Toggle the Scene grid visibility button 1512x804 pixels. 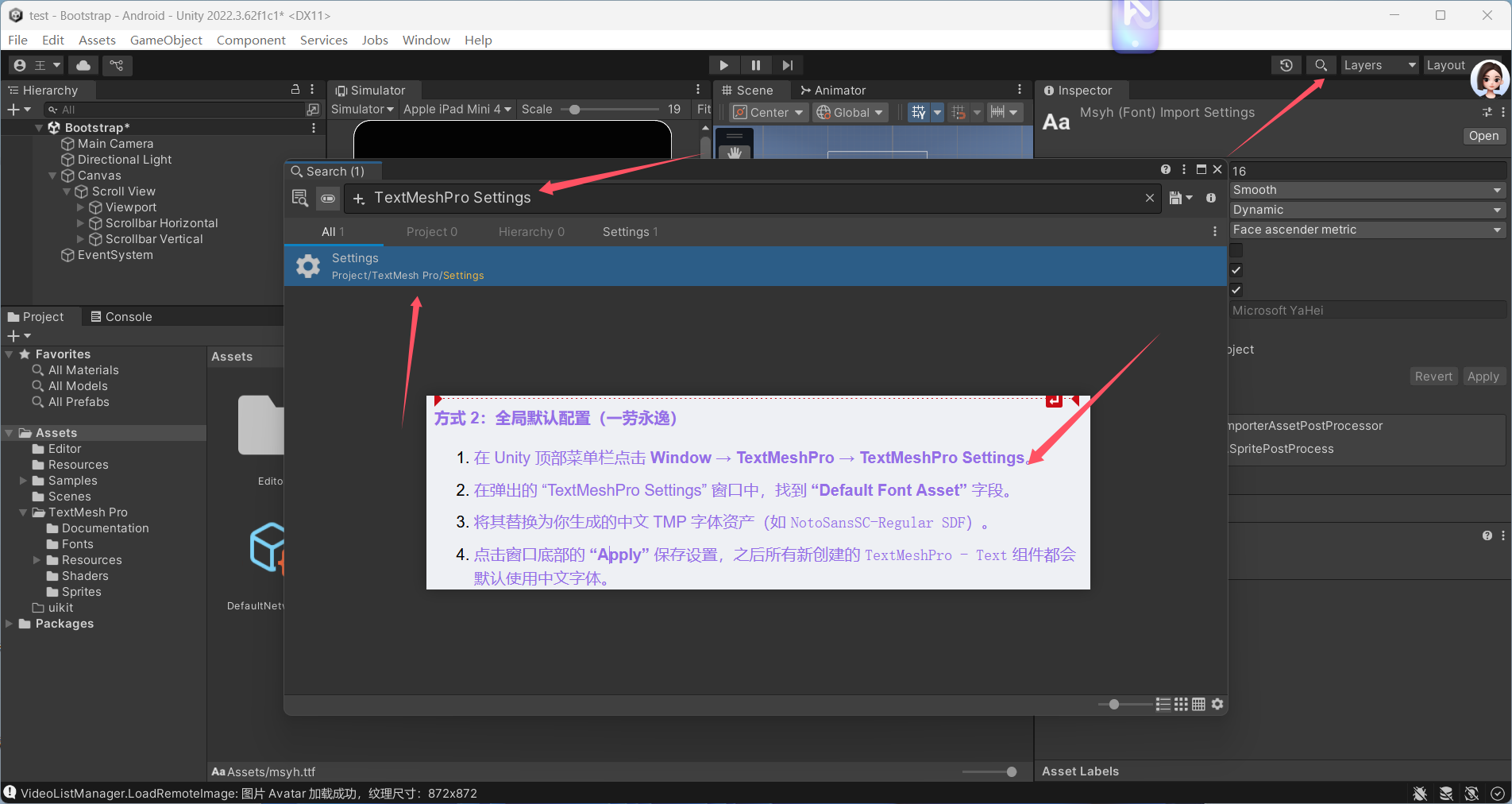(919, 112)
